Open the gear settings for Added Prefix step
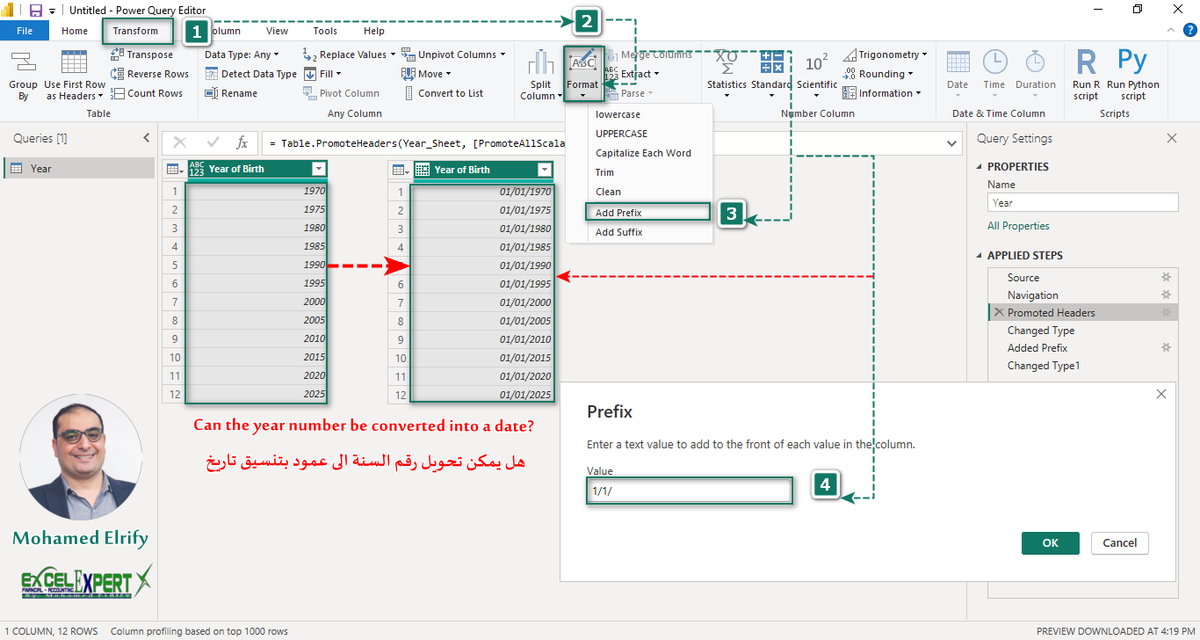 click(x=1165, y=347)
